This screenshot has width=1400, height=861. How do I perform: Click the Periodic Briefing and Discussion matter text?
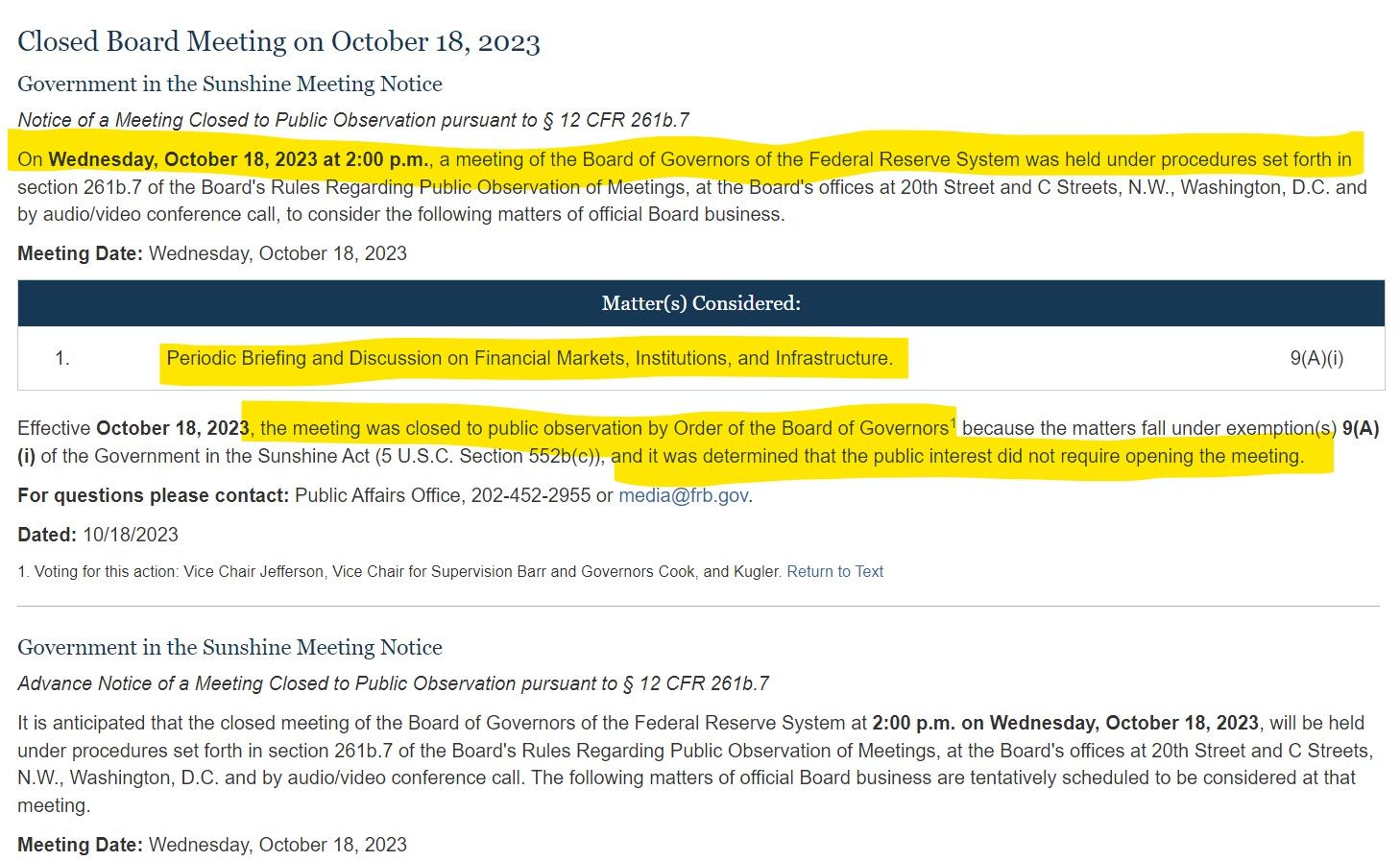pos(529,358)
